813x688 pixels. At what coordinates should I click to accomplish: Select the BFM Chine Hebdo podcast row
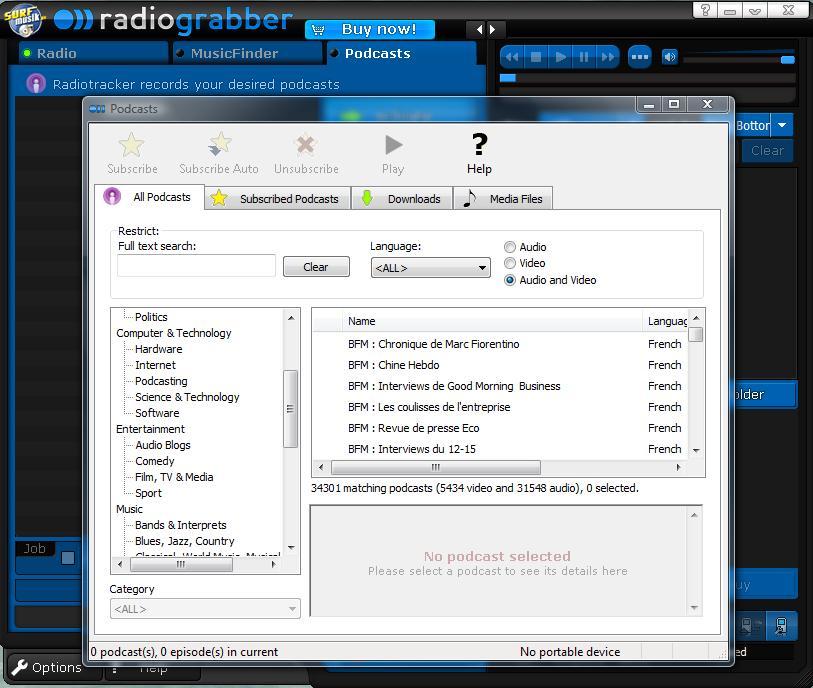pos(450,365)
